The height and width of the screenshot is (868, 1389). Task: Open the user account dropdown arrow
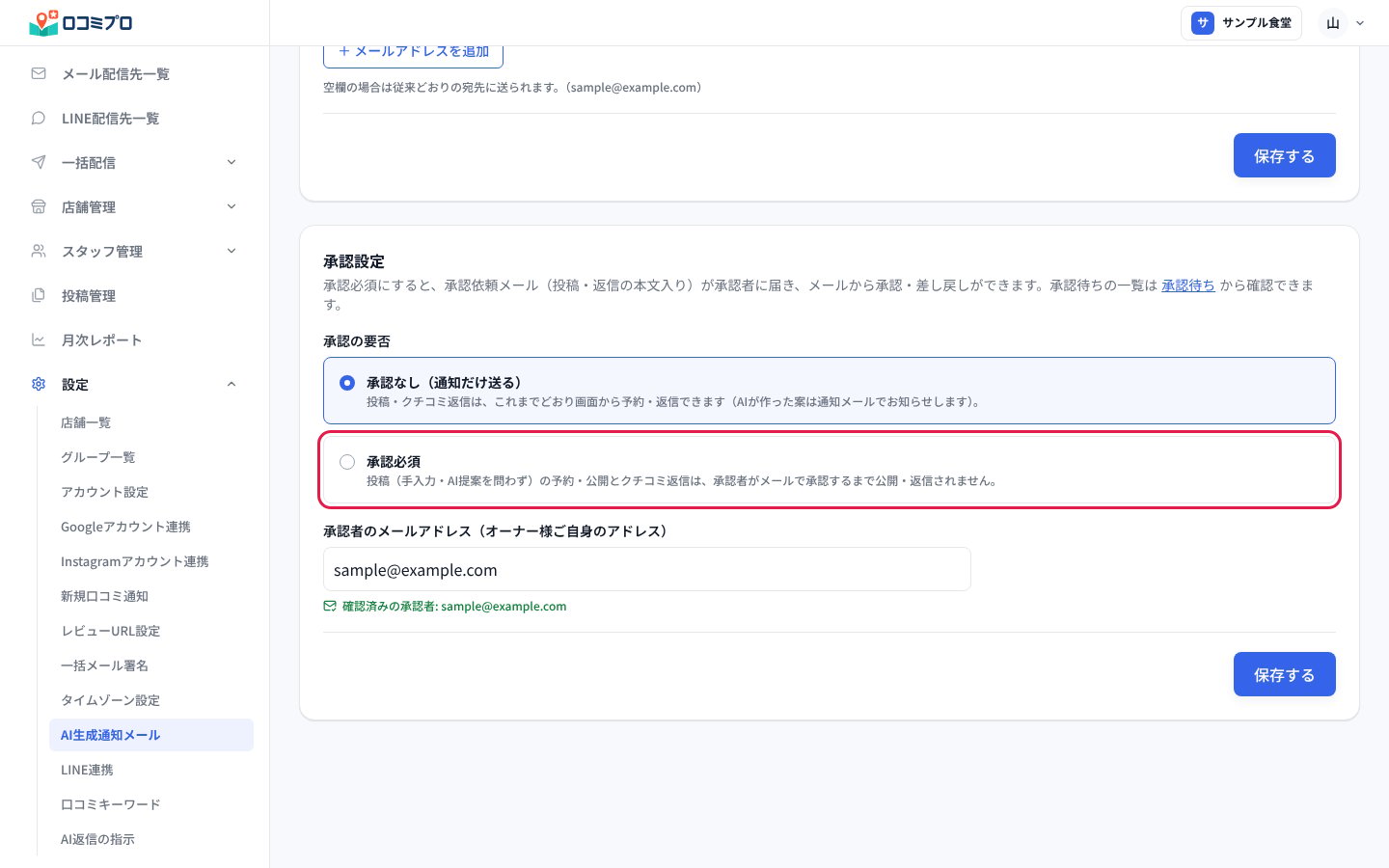coord(1360,23)
